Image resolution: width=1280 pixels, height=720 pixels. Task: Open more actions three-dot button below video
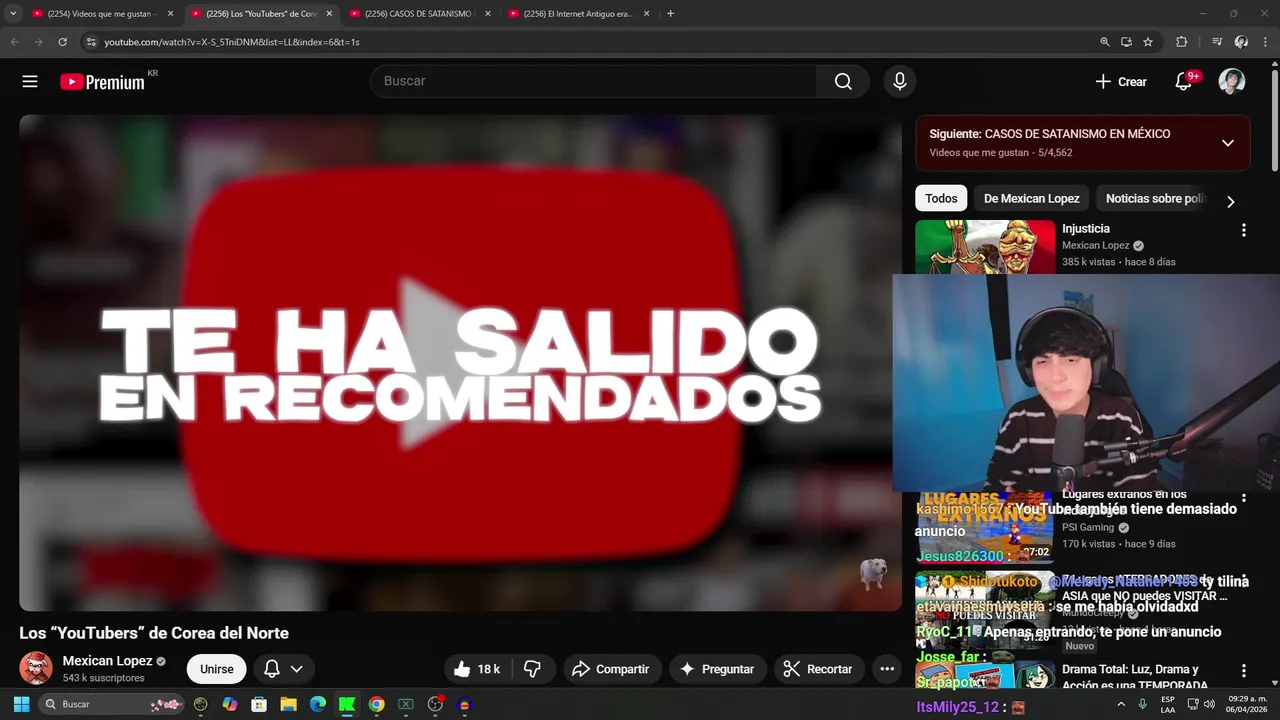click(x=887, y=669)
